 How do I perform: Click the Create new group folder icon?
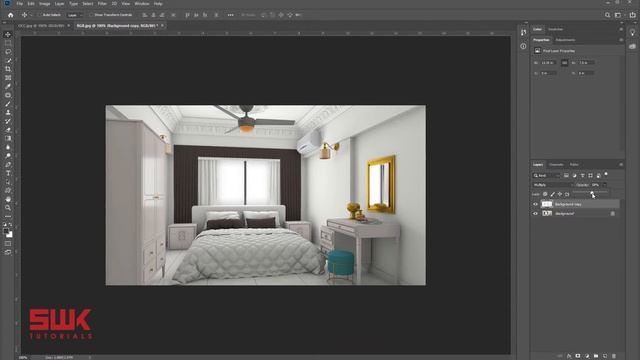tap(596, 356)
